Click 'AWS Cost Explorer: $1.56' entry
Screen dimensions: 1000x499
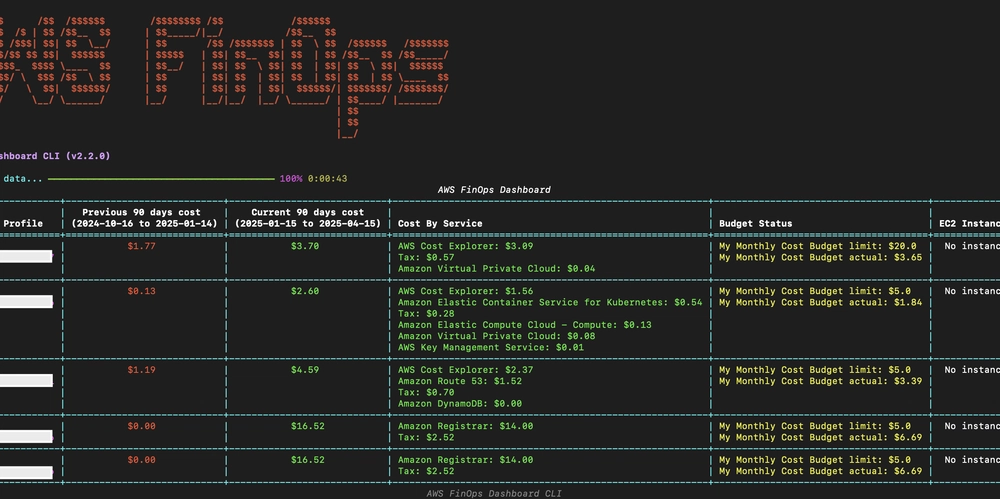point(466,291)
